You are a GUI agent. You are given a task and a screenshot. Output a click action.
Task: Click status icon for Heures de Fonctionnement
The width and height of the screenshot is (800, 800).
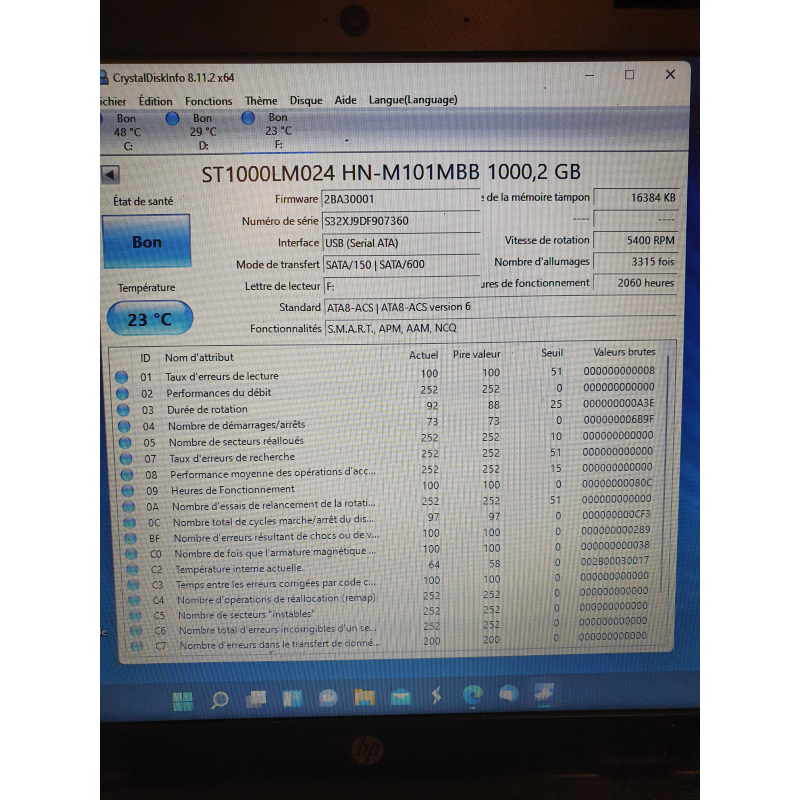coord(125,490)
